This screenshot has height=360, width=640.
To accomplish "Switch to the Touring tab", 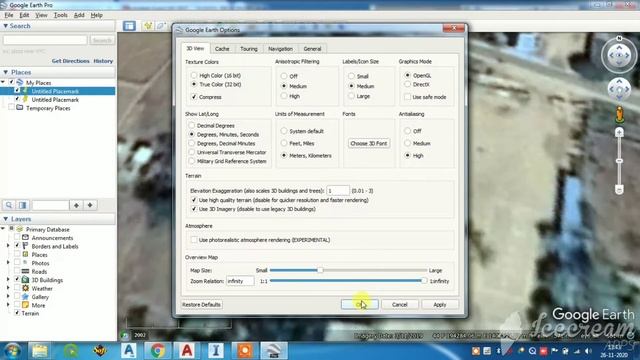I will 249,49.
